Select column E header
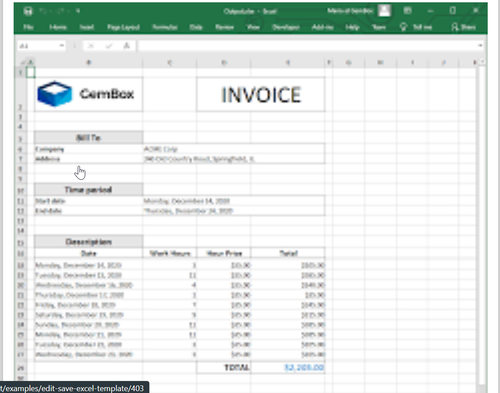The height and width of the screenshot is (393, 500). 288,62
